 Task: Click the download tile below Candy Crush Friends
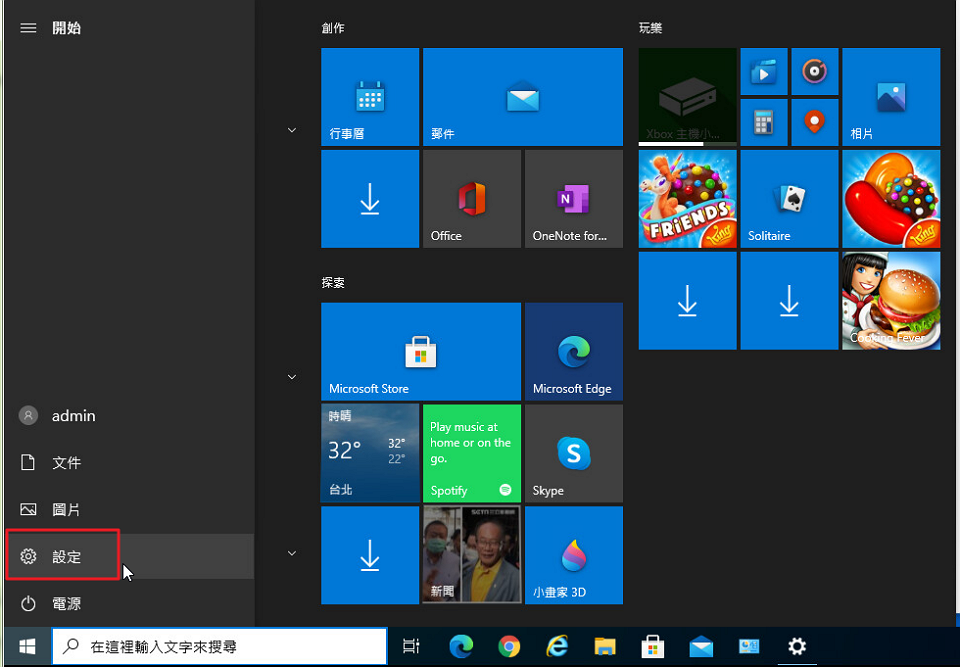point(688,301)
